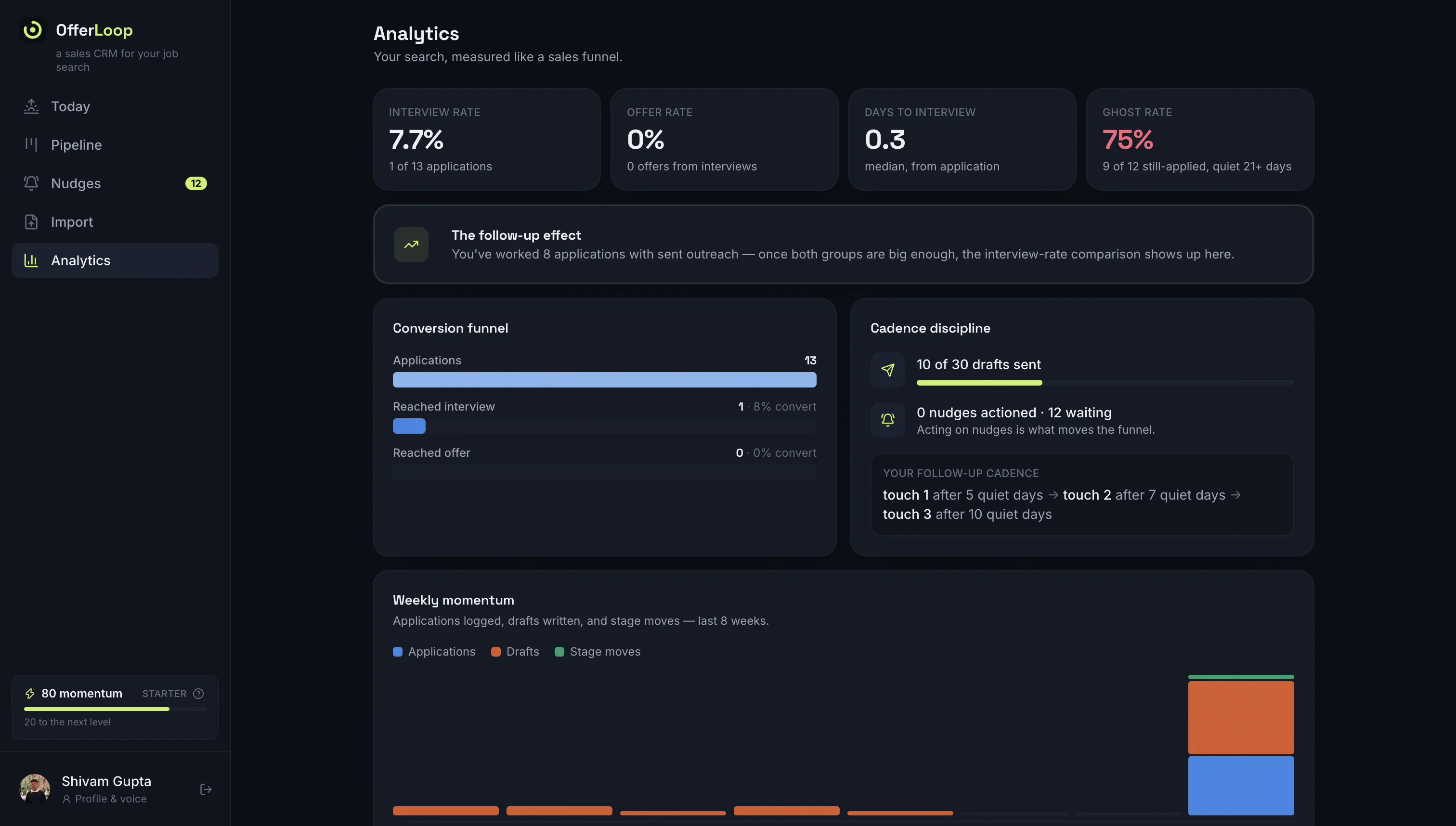1456x826 pixels.
Task: Click "0 offers from interviews" text
Action: click(692, 166)
